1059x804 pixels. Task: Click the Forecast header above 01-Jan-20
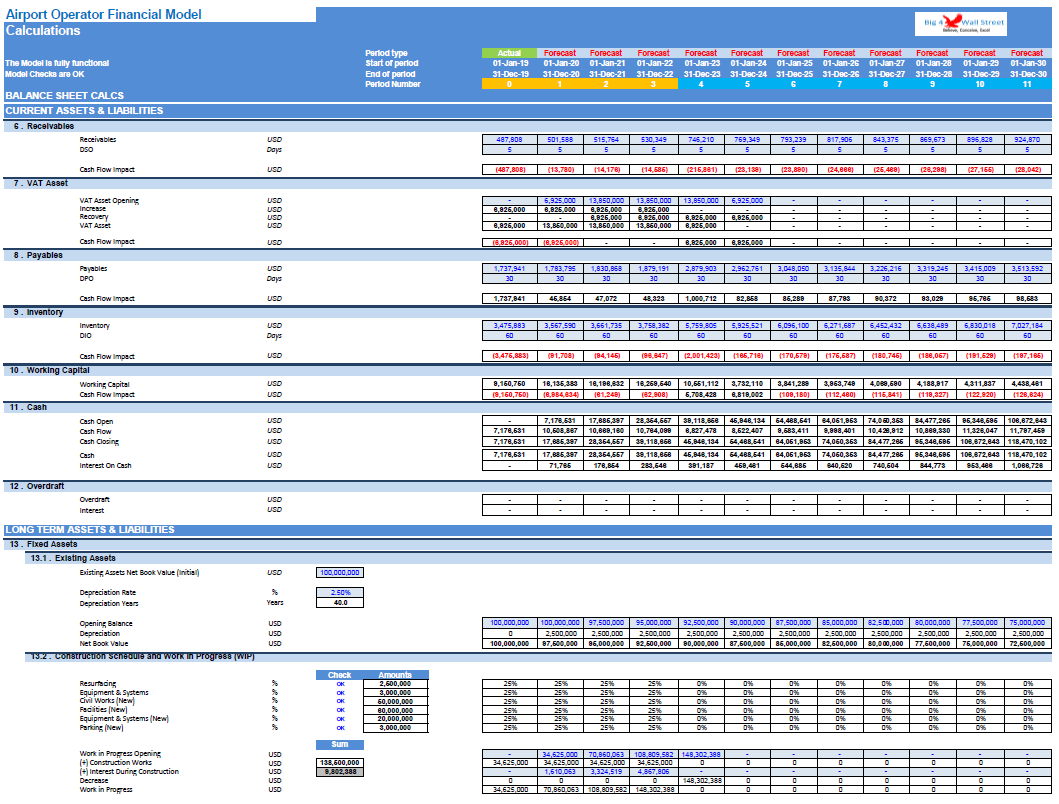click(x=560, y=53)
